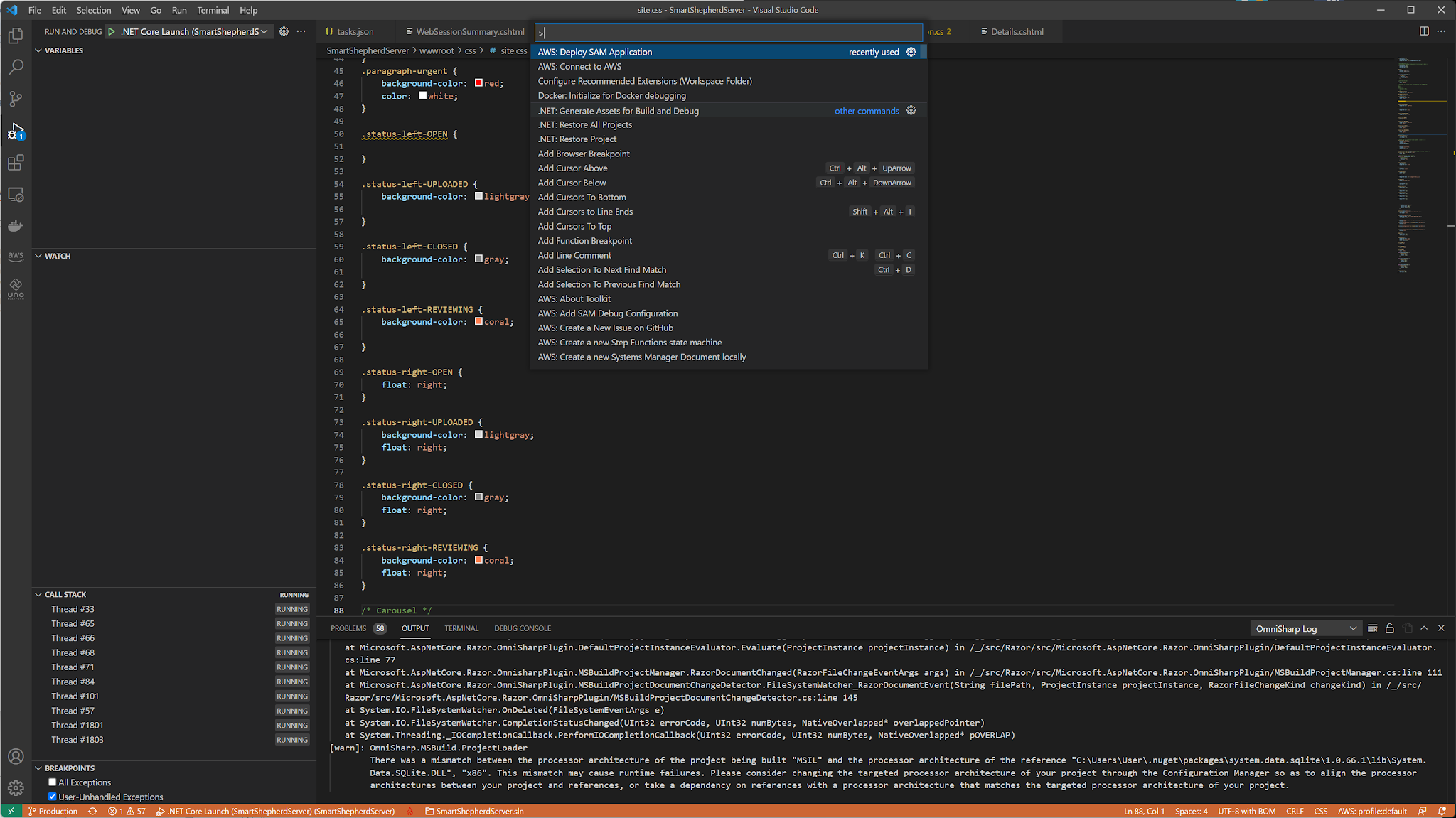This screenshot has height=818, width=1456.
Task: Show errors and warnings from status bar
Action: tap(127, 811)
